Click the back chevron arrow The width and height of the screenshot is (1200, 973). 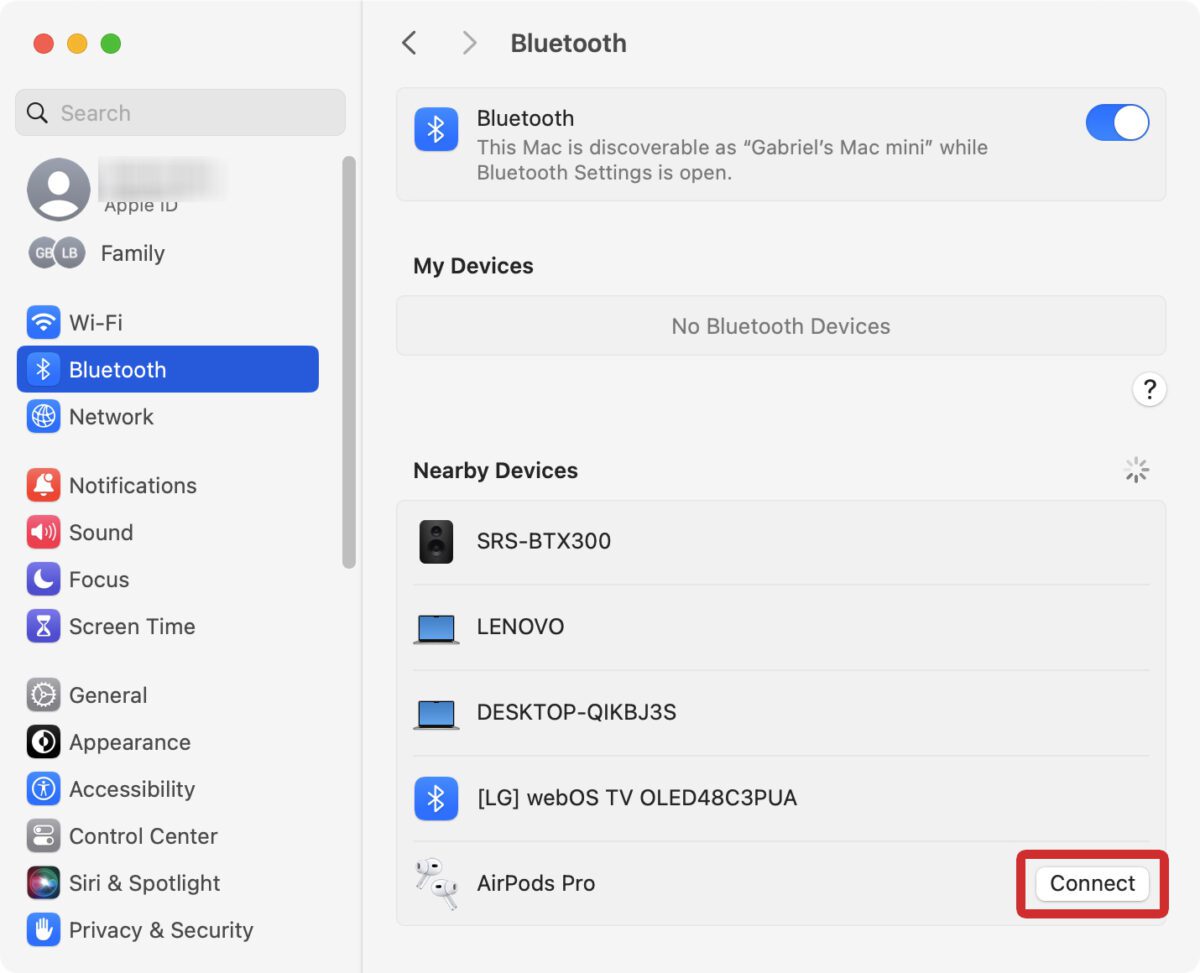coord(409,43)
